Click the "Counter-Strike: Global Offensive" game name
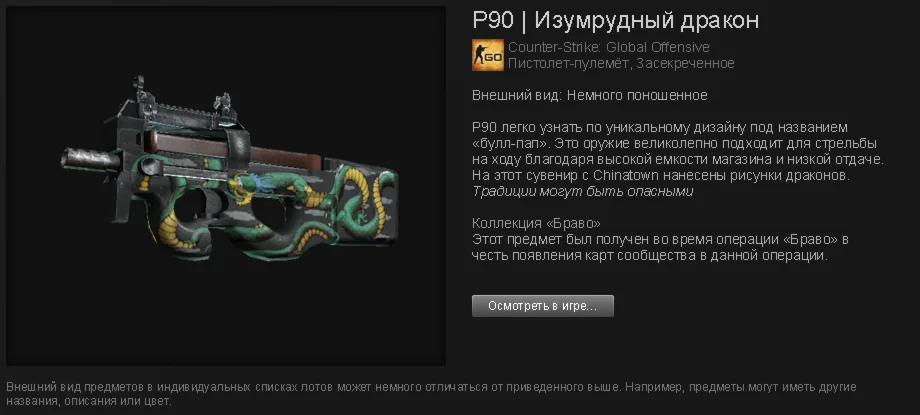This screenshot has width=920, height=415. 608,47
